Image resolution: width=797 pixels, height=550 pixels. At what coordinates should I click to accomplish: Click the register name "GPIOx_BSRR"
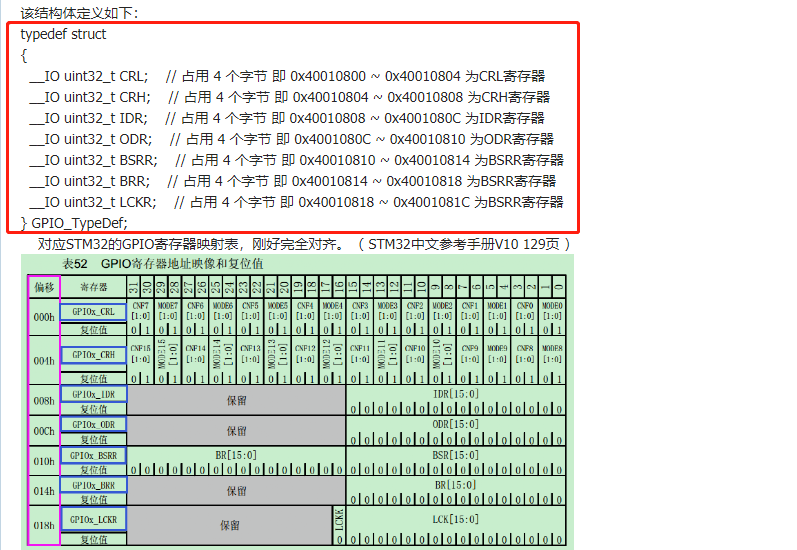point(94,455)
